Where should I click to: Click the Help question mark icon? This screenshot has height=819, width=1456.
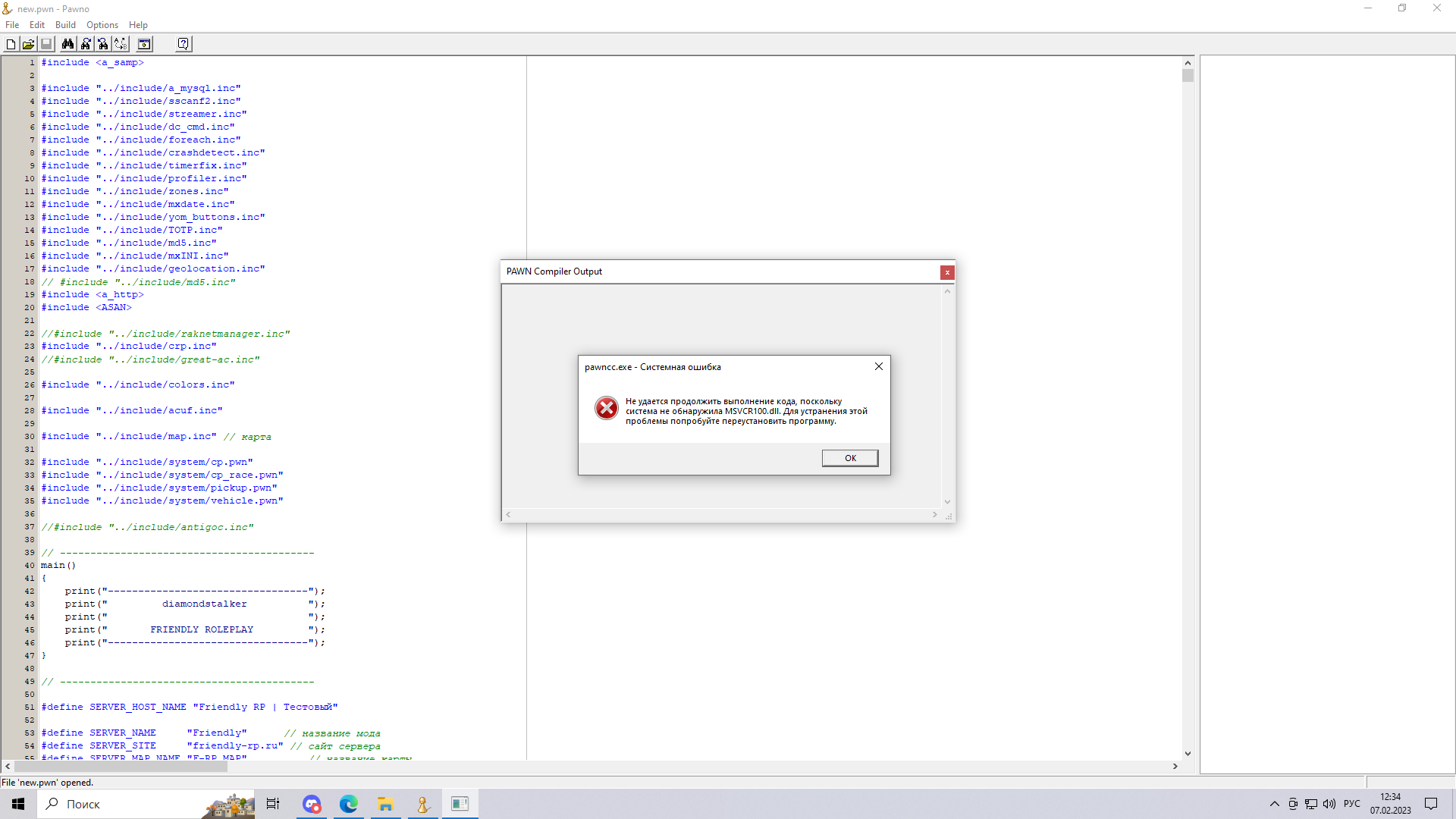[x=183, y=44]
